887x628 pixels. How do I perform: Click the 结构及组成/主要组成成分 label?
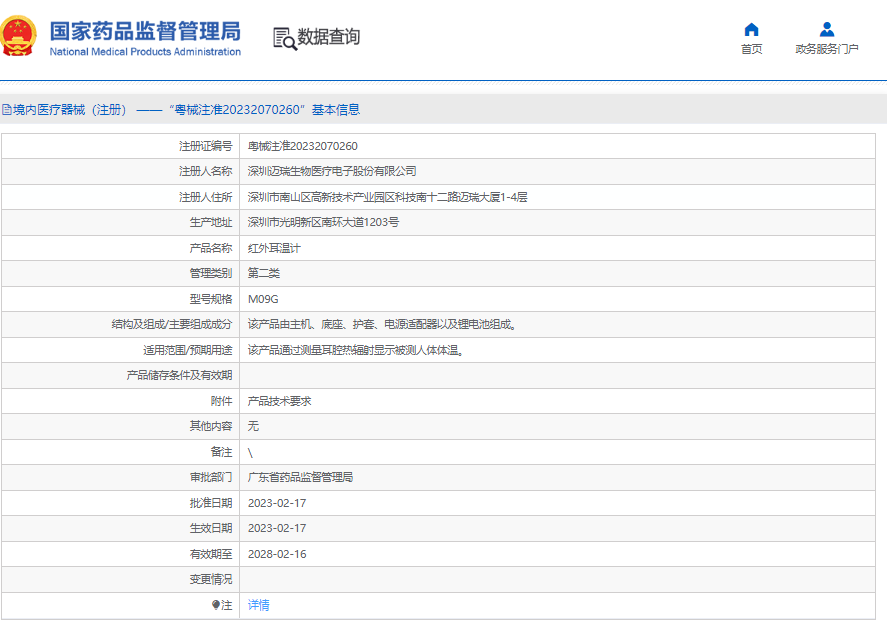coord(172,324)
